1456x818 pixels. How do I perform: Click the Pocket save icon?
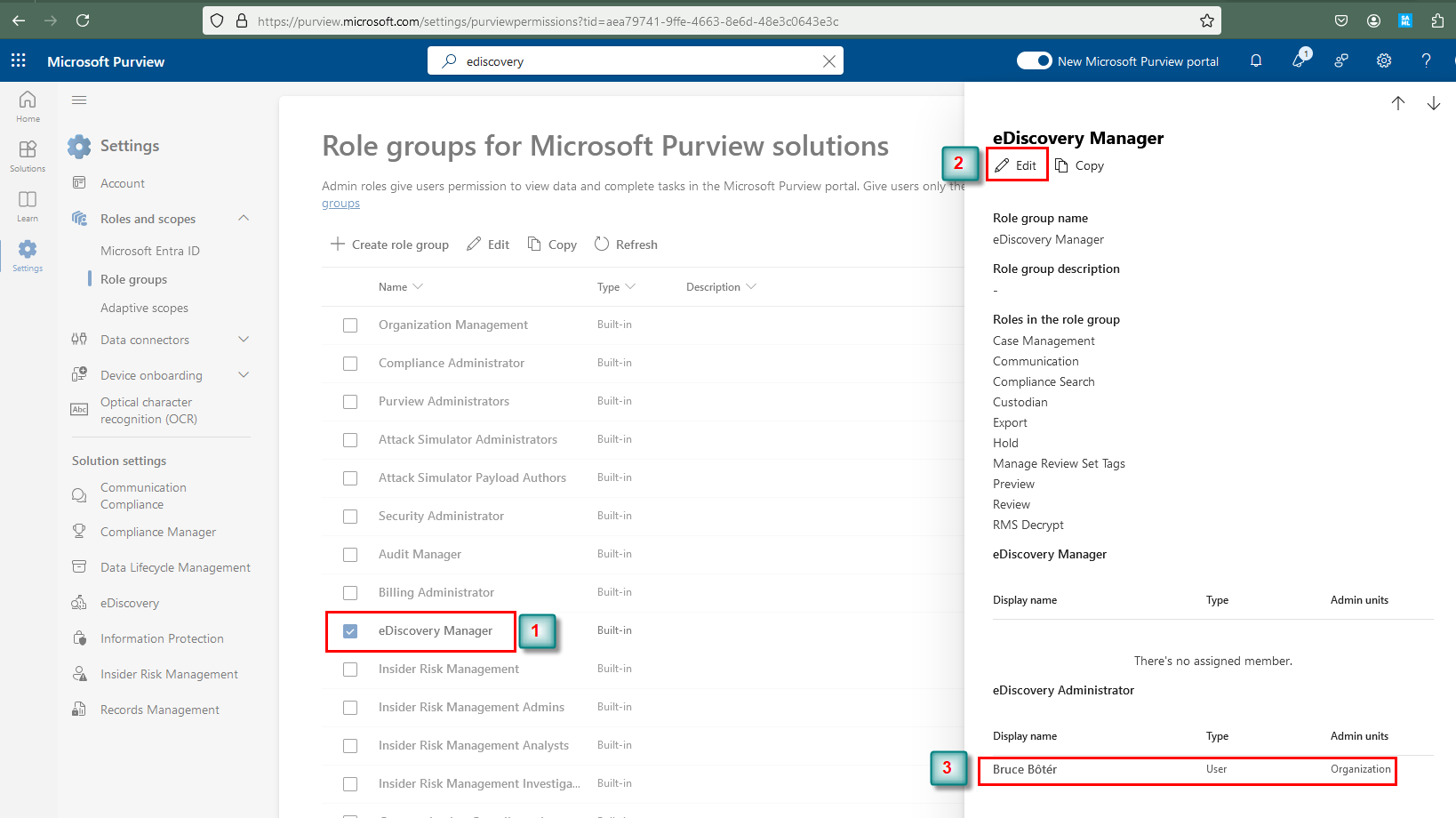click(x=1341, y=20)
